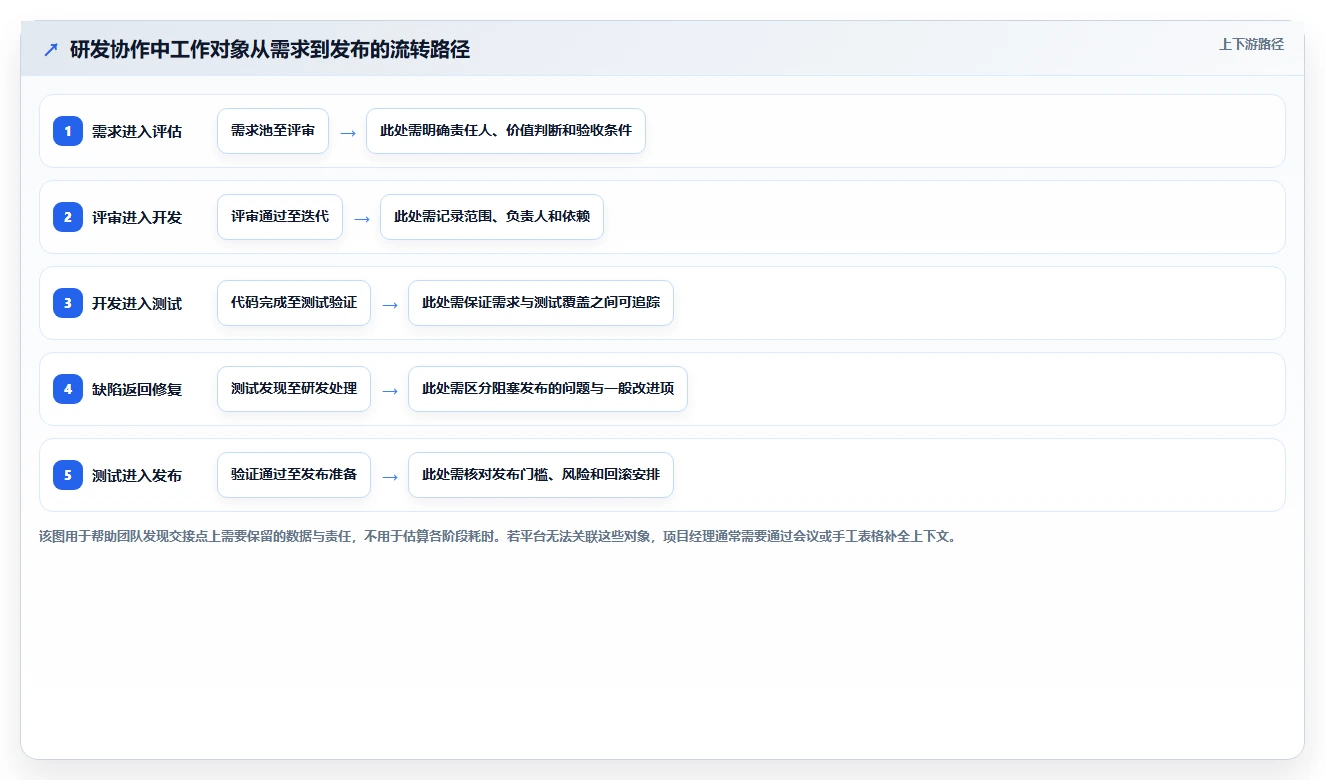Select step number 2 badge
The image size is (1325, 780).
68,217
